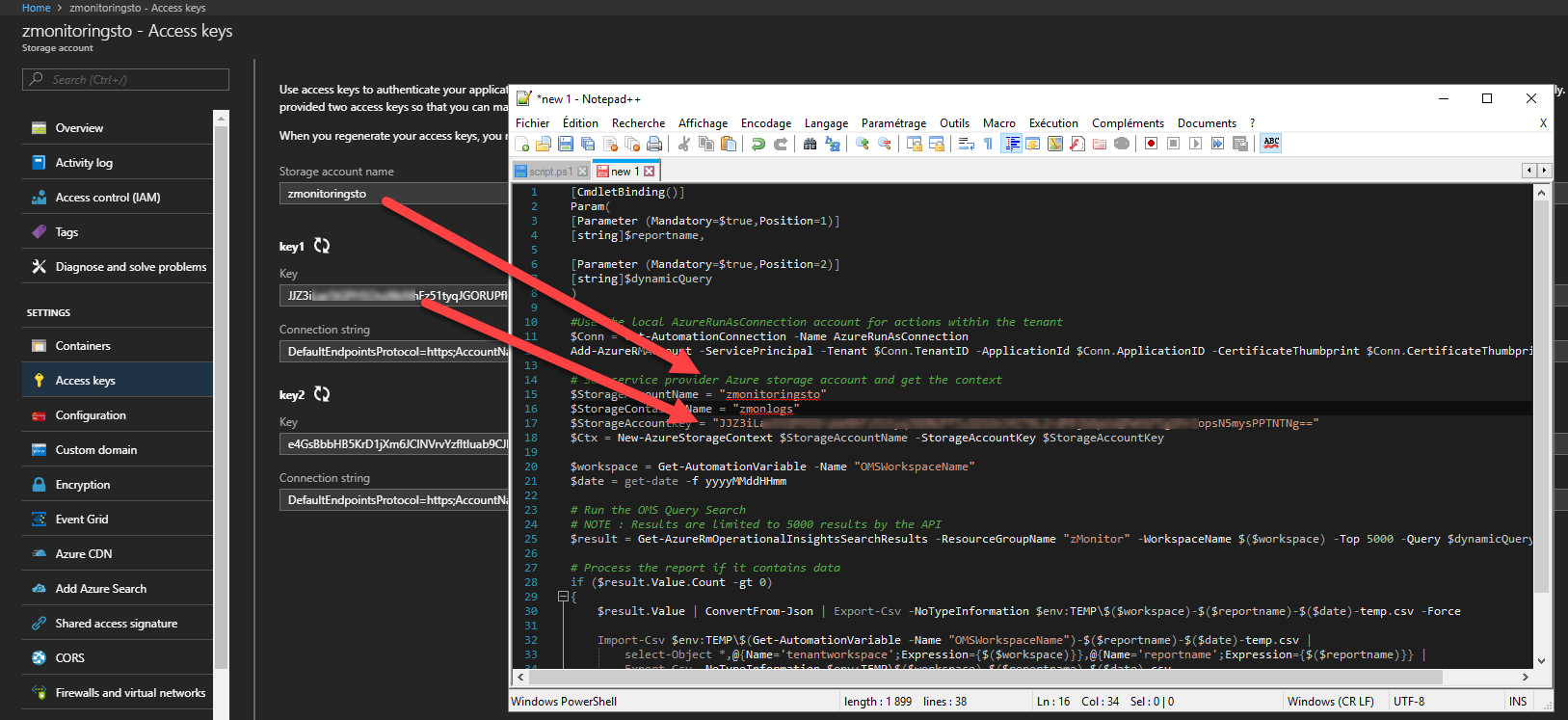Viewport: 1568px width, 720px height.
Task: Regenerate key1 in Access keys
Action: pos(322,246)
